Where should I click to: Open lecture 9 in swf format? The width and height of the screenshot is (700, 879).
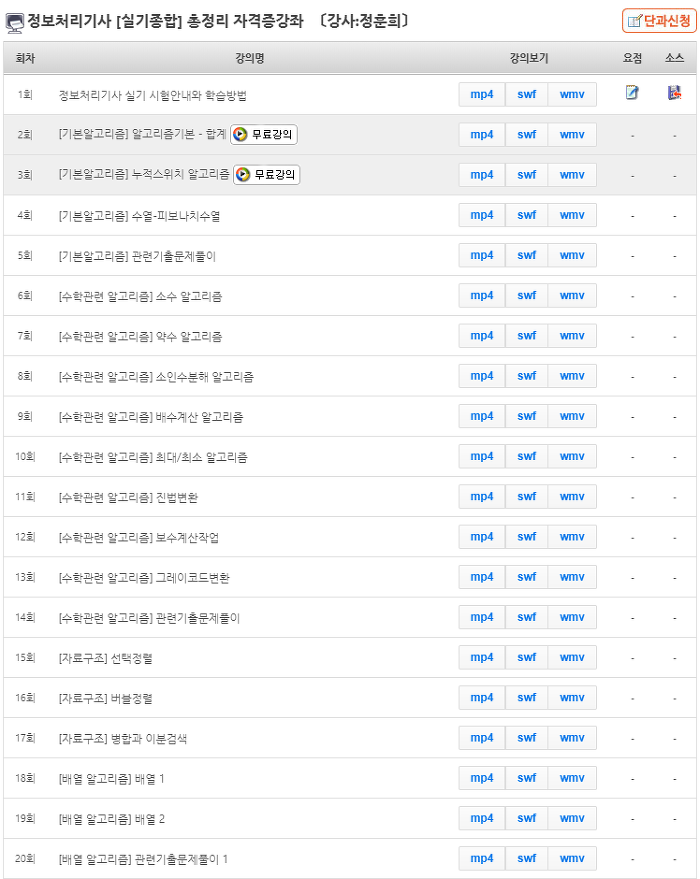coord(526,417)
